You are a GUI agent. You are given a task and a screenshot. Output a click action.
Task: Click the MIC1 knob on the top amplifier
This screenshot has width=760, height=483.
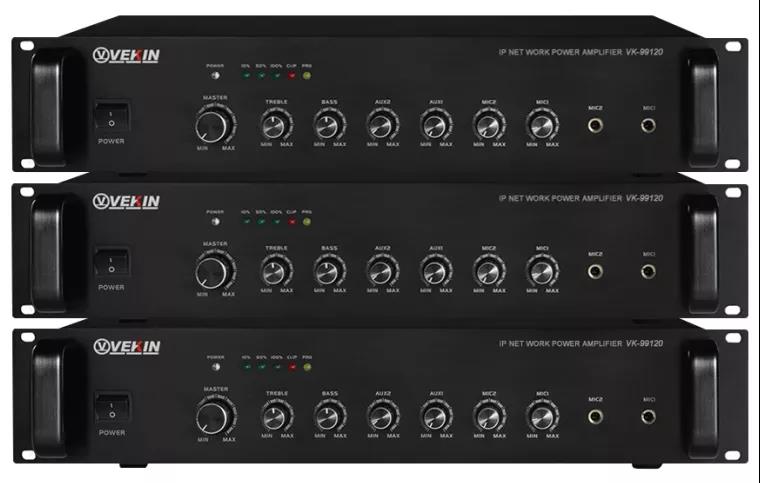(x=542, y=126)
